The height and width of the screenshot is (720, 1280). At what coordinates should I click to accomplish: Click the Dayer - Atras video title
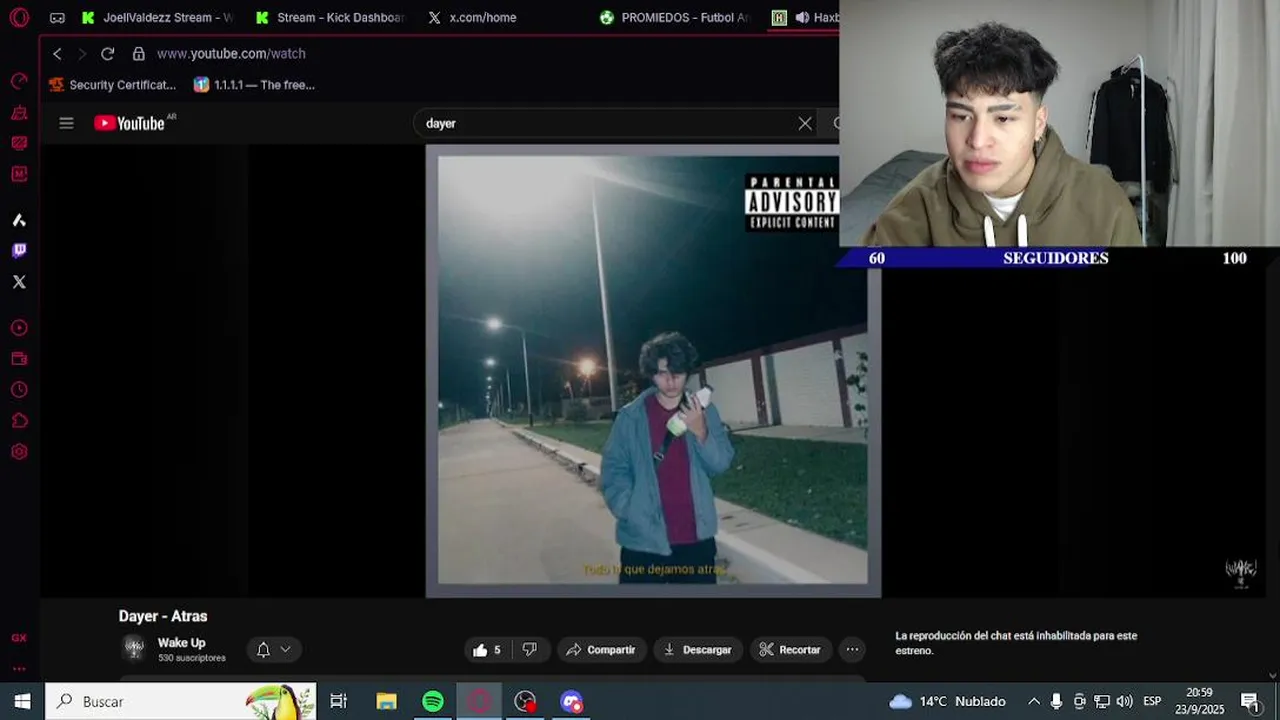pos(163,616)
